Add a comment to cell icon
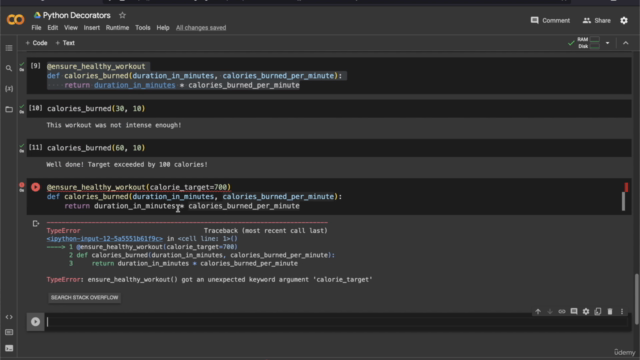 point(574,311)
